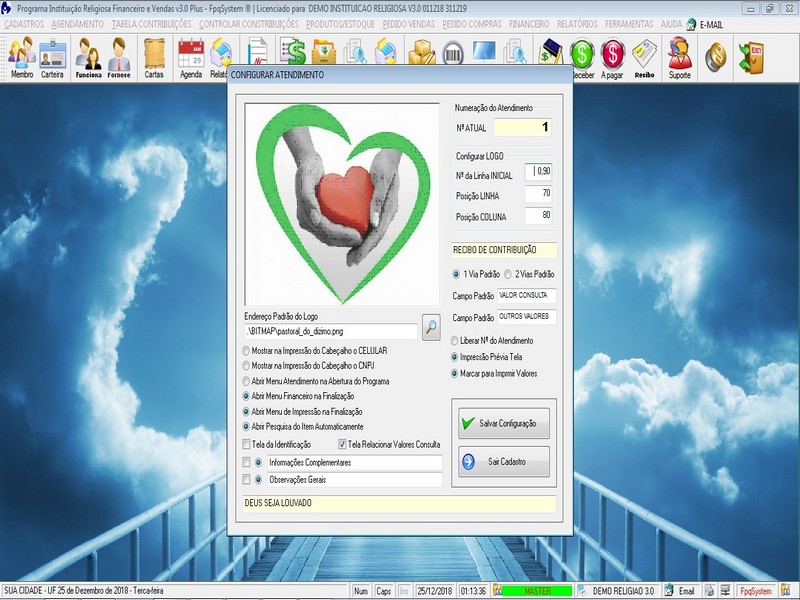Click the Nº da Linha INICIAL field
Viewport: 800px width, 600px height.
pyautogui.click(x=538, y=172)
